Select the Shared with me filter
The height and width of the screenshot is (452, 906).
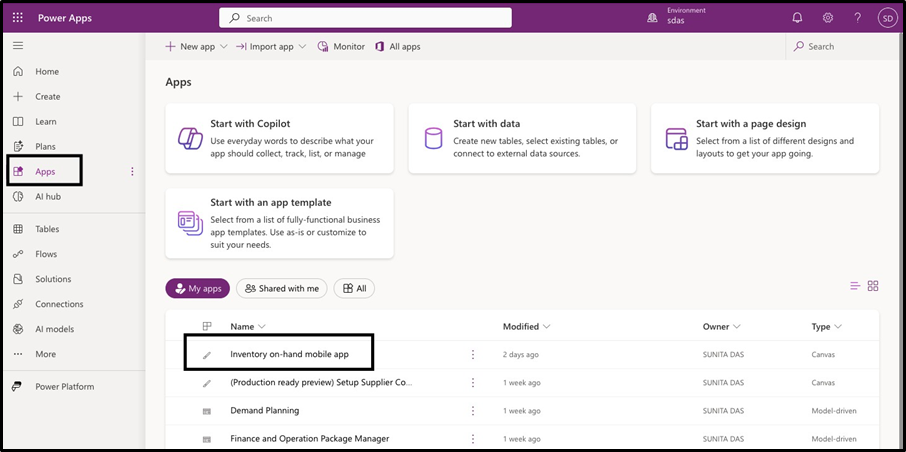281,288
